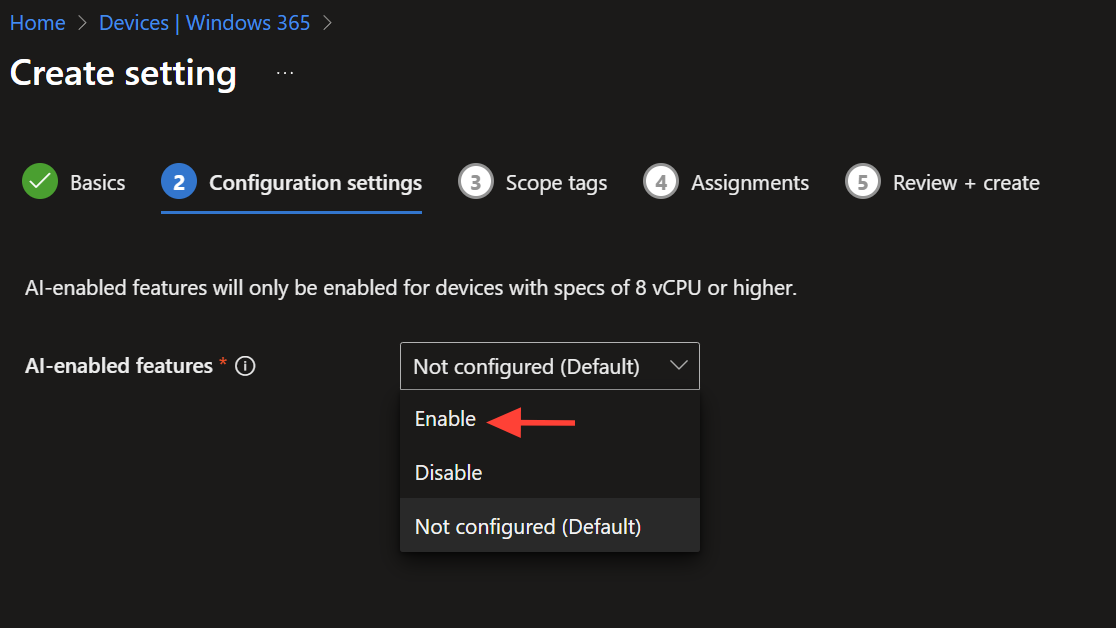Click the step 3 number circle

[x=476, y=182]
